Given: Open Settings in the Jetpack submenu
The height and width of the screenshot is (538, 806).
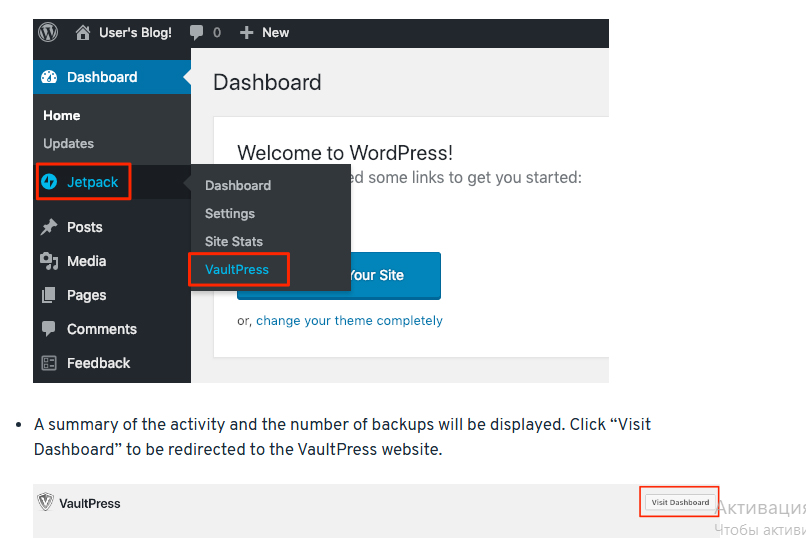Looking at the screenshot, I should click(230, 213).
